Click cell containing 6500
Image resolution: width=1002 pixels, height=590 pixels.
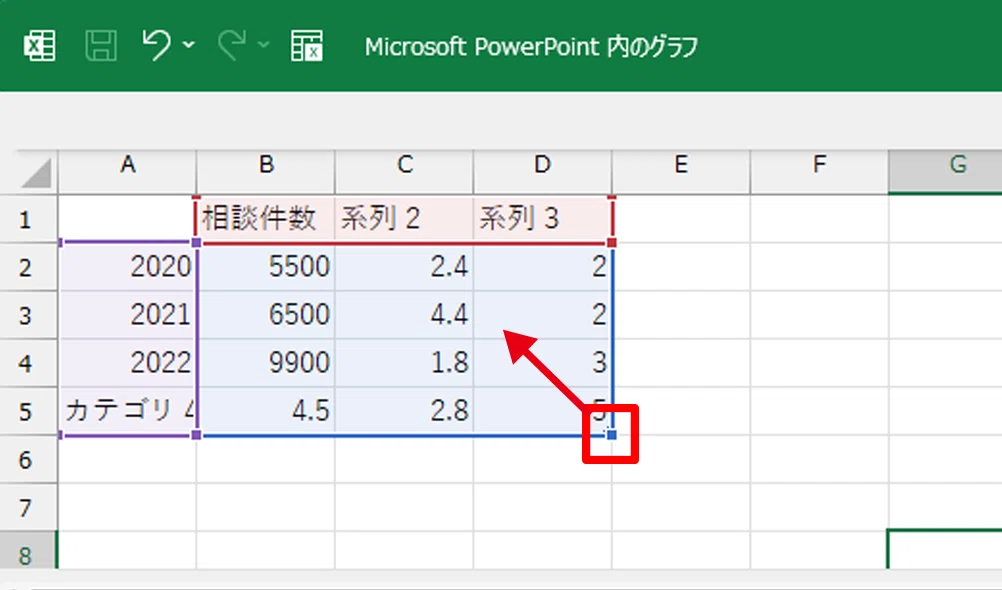(266, 315)
